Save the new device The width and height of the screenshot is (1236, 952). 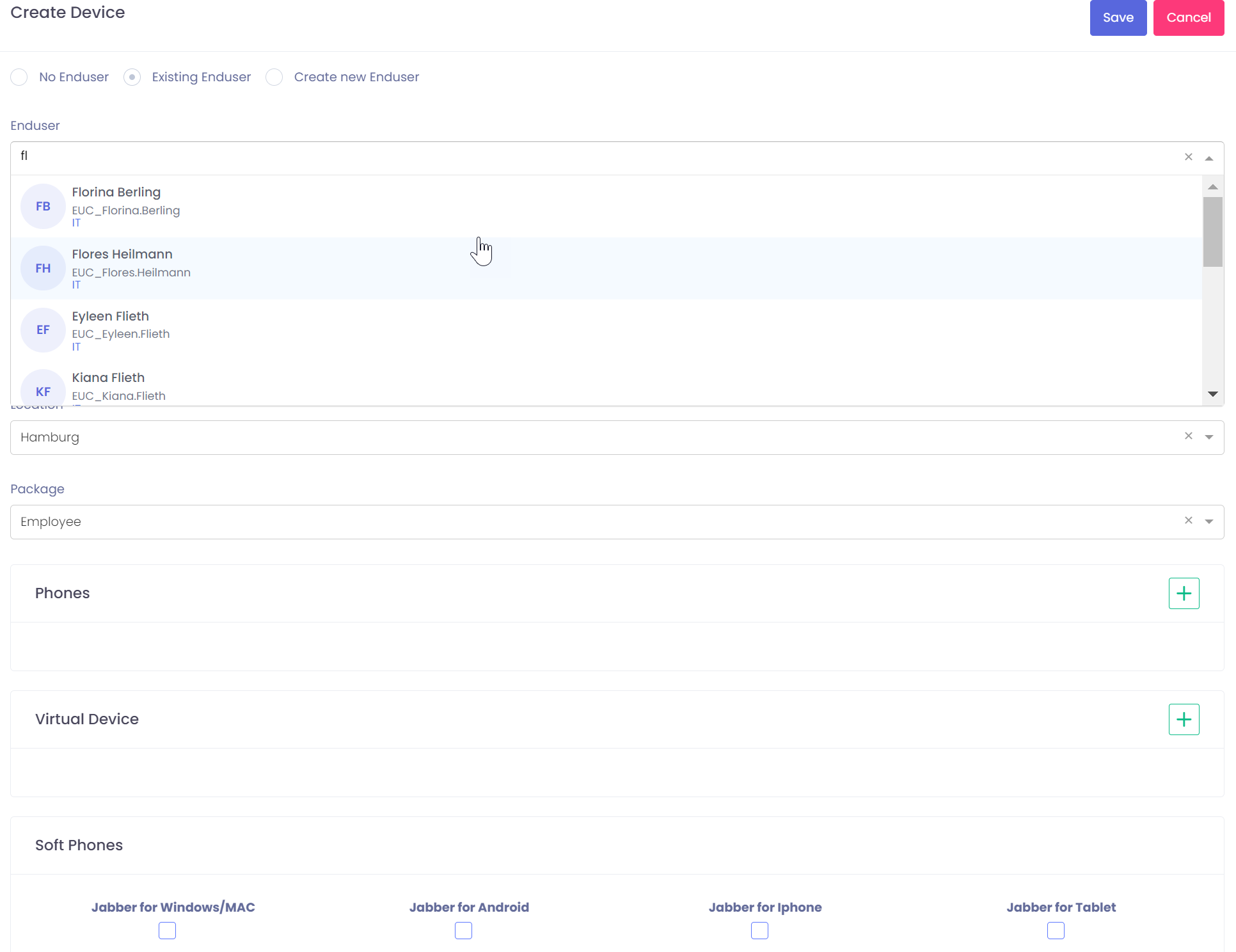pyautogui.click(x=1118, y=18)
